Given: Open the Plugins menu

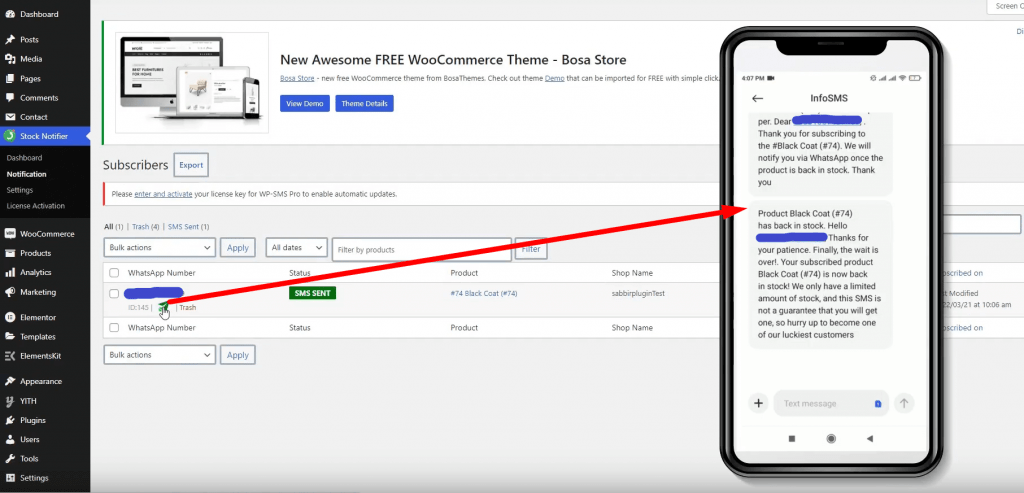Looking at the screenshot, I should [33, 421].
